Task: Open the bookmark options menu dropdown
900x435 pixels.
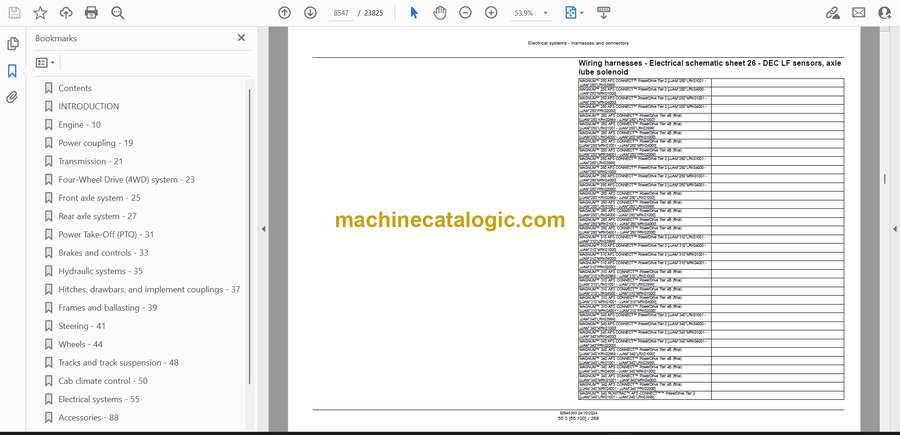Action: 45,63
